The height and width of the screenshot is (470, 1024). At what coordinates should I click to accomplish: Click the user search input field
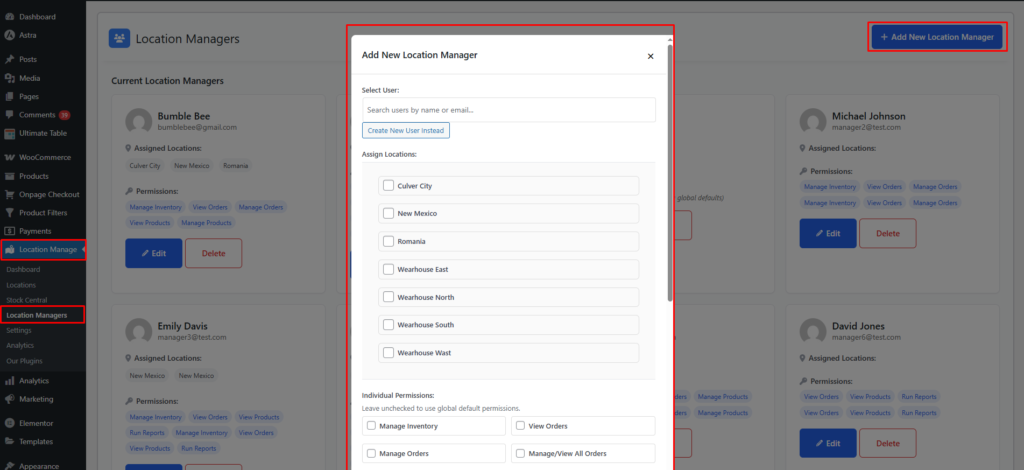[x=508, y=110]
